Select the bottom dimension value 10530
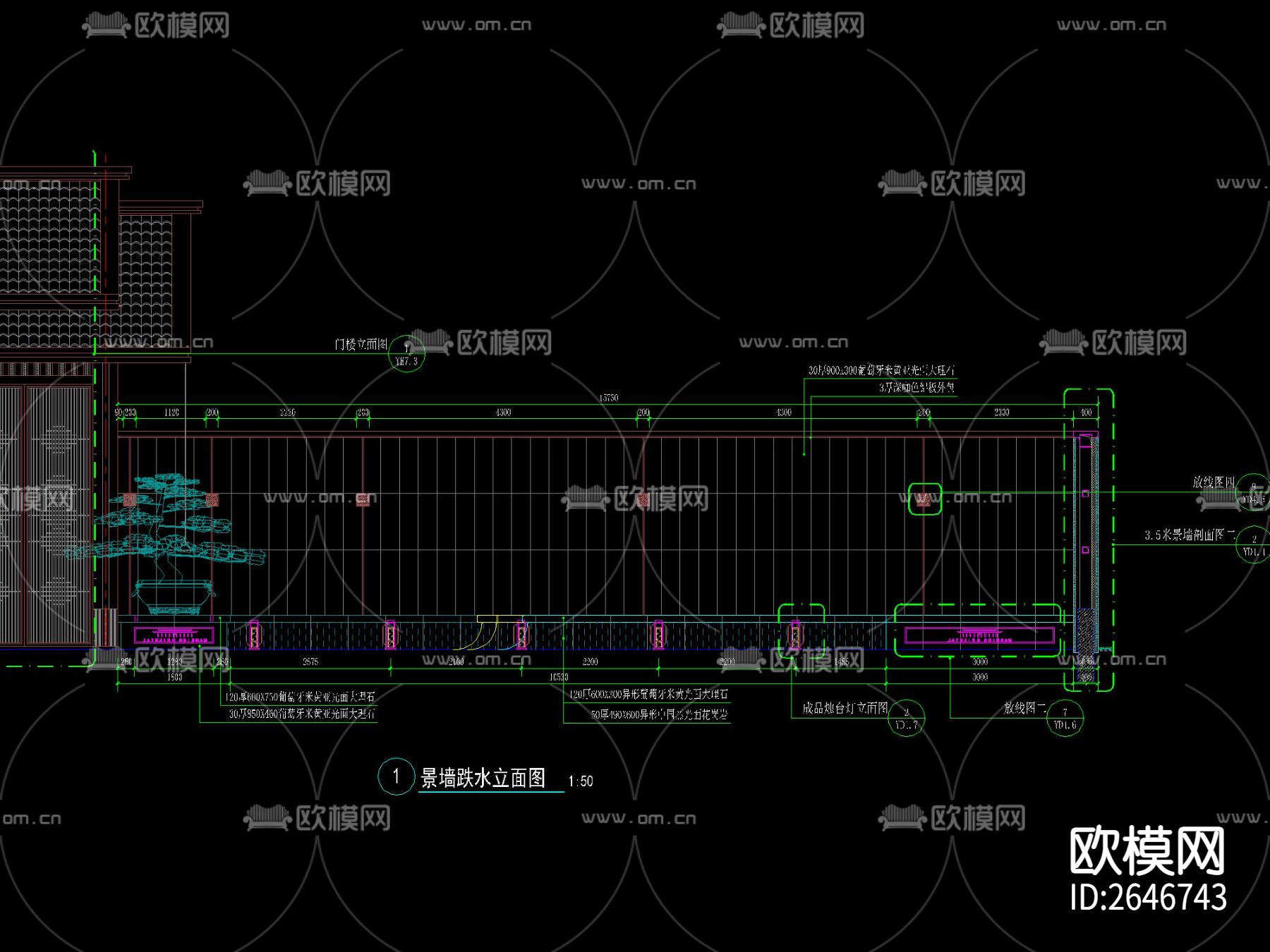The image size is (1270, 952). (x=559, y=677)
